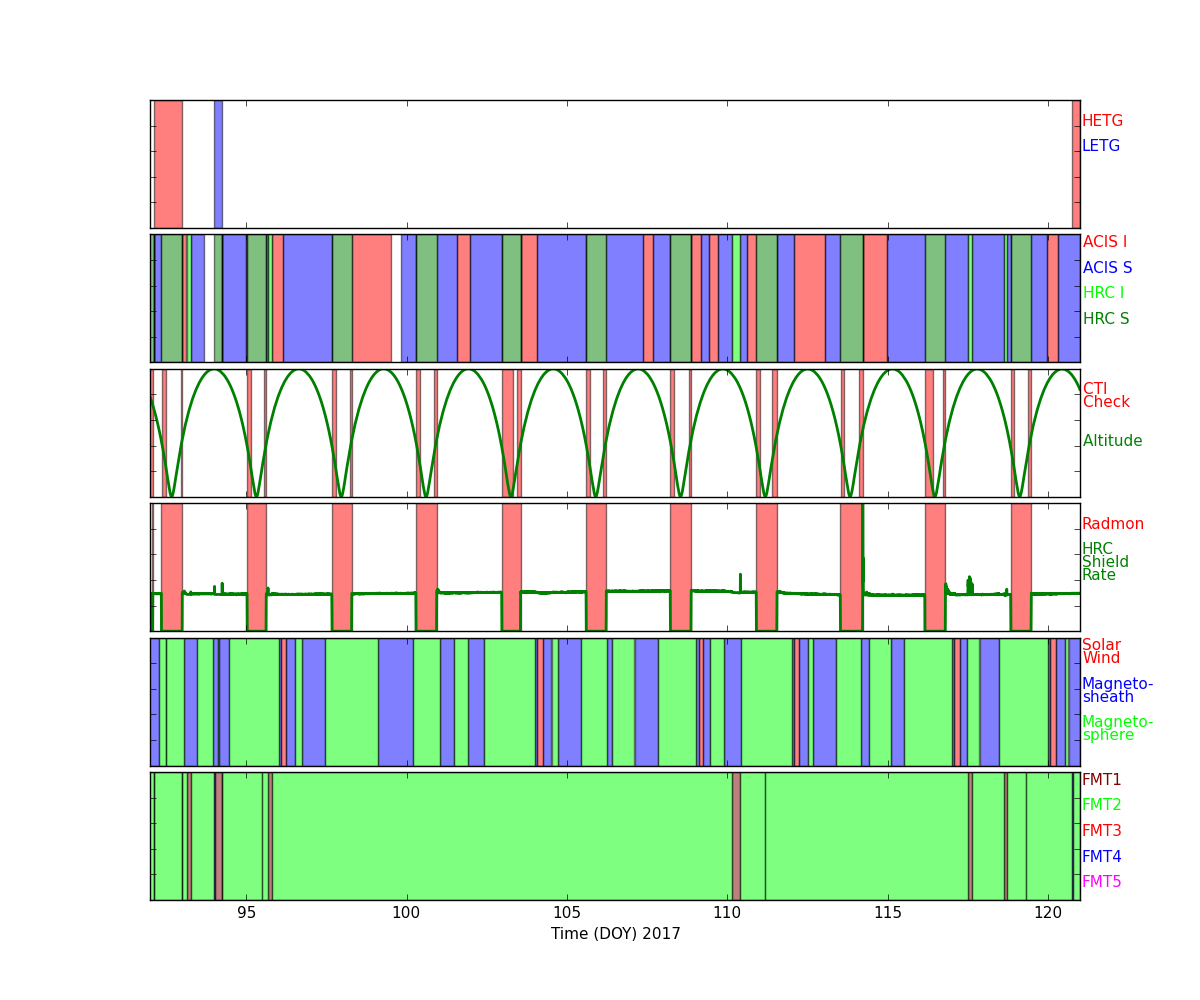Click the HRC S legend label
Screen dimensions: 1200x1000
coord(1105,319)
